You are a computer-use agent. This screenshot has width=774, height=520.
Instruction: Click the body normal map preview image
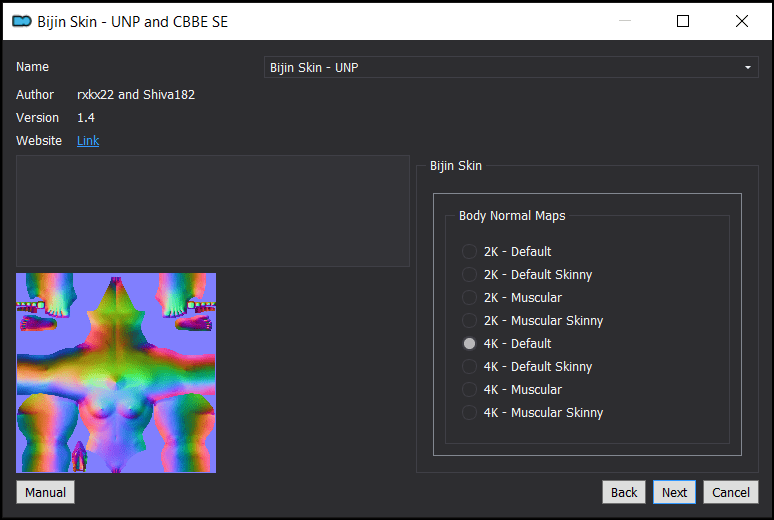[x=116, y=373]
